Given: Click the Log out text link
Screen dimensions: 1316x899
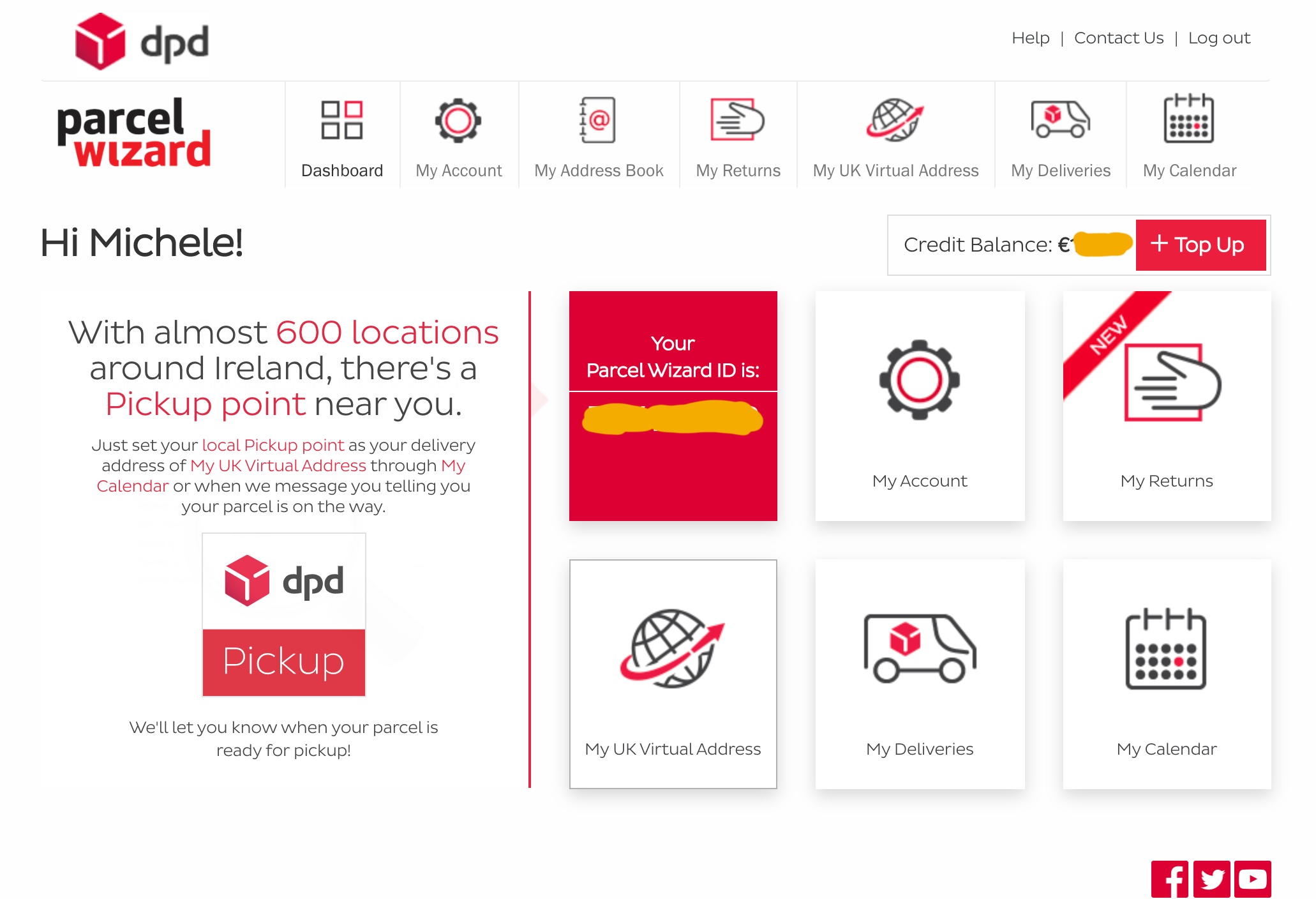Looking at the screenshot, I should 1219,37.
